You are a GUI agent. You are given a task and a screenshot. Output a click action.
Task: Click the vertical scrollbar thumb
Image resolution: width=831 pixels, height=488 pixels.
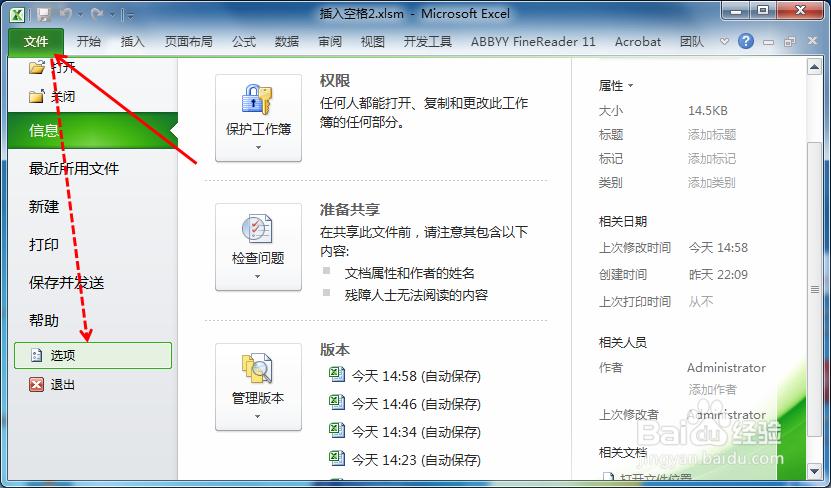pyautogui.click(x=815, y=289)
